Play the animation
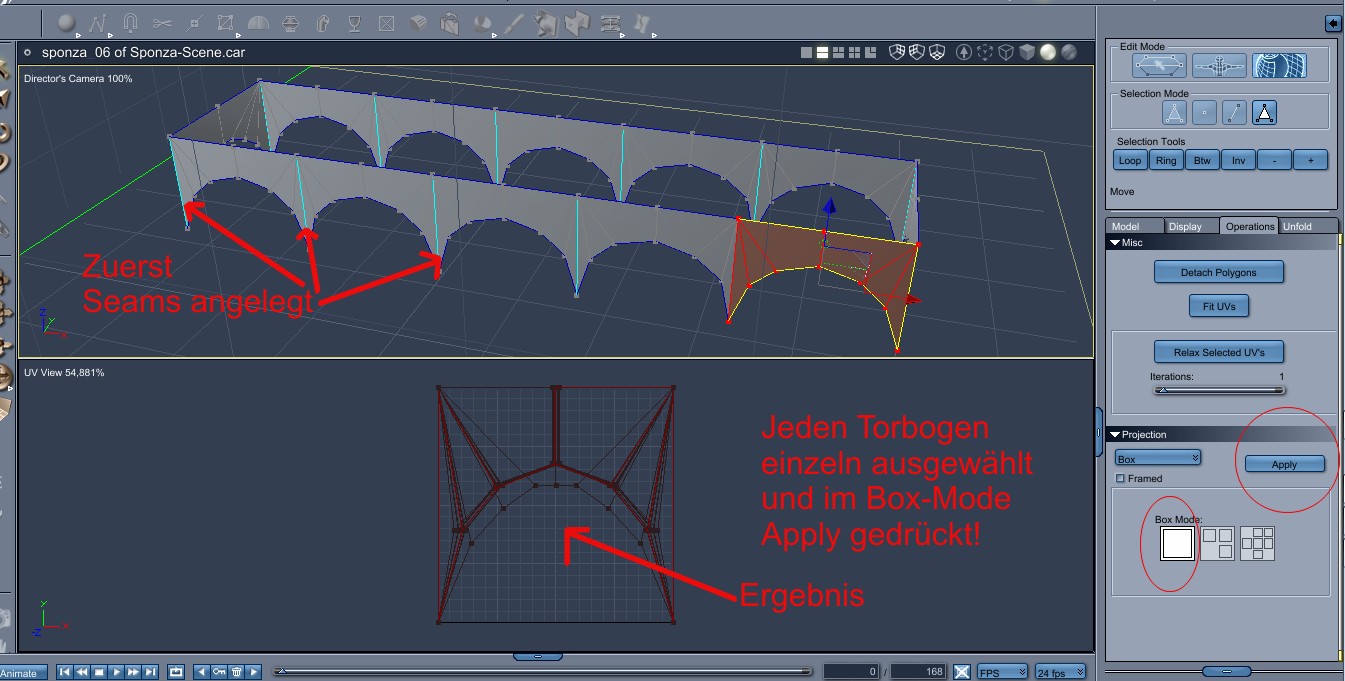Screen dimensions: 1345x681 pos(116,672)
